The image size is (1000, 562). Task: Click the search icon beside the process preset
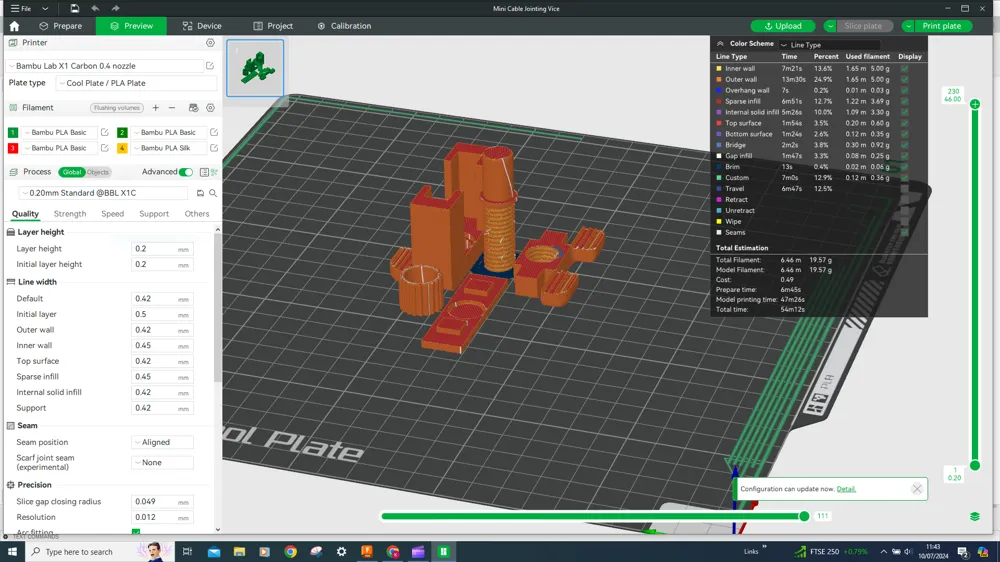(x=213, y=193)
